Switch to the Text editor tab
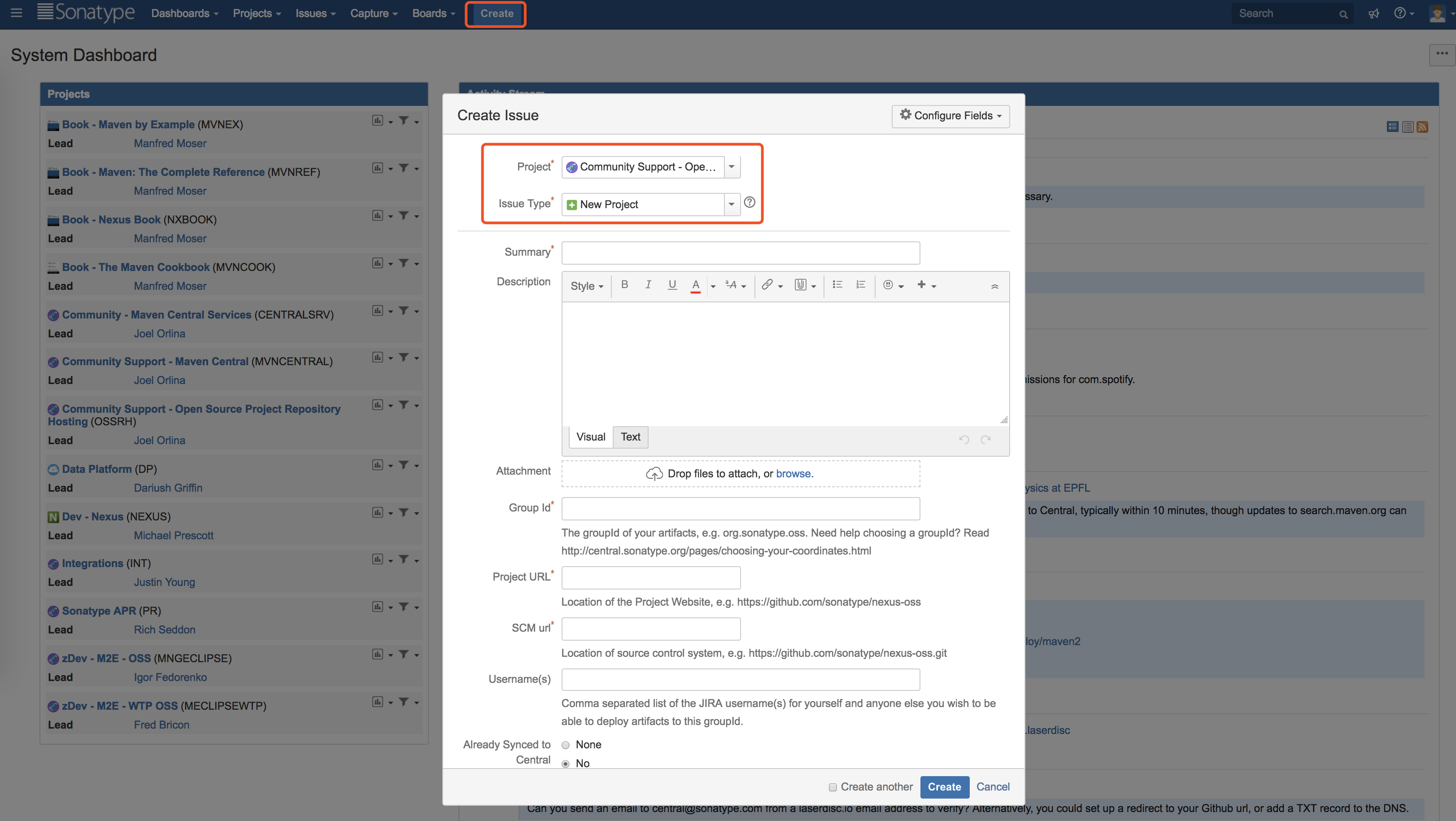 pos(630,437)
